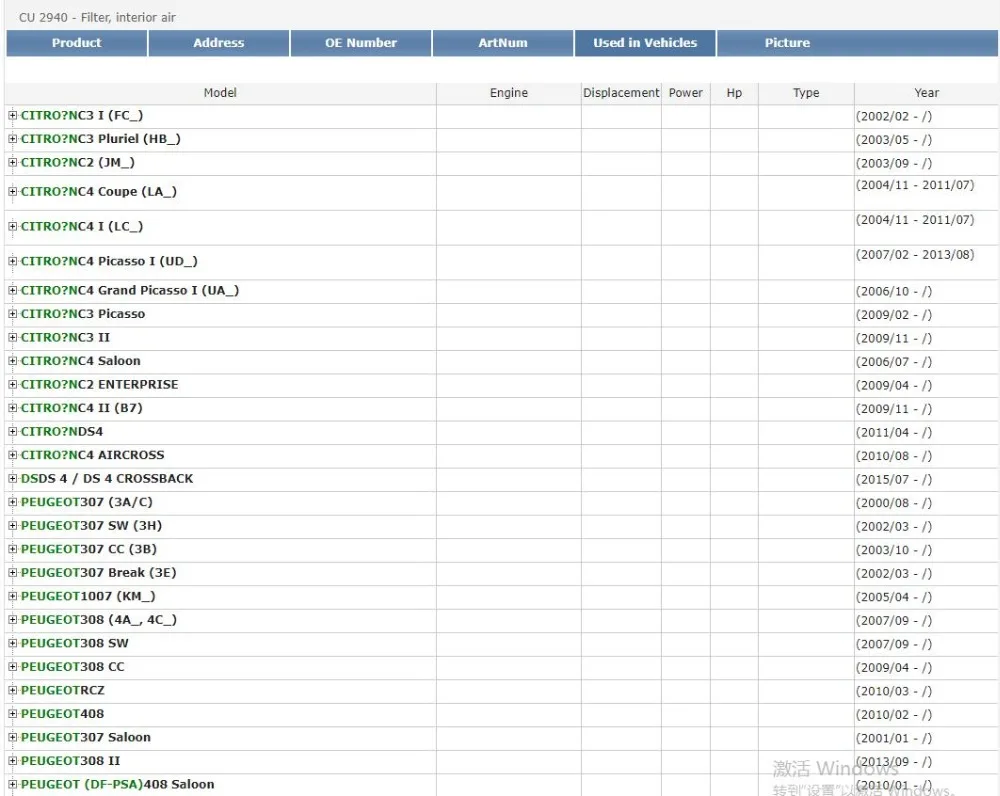
Task: Select the Used in Vehicles tab
Action: 645,43
